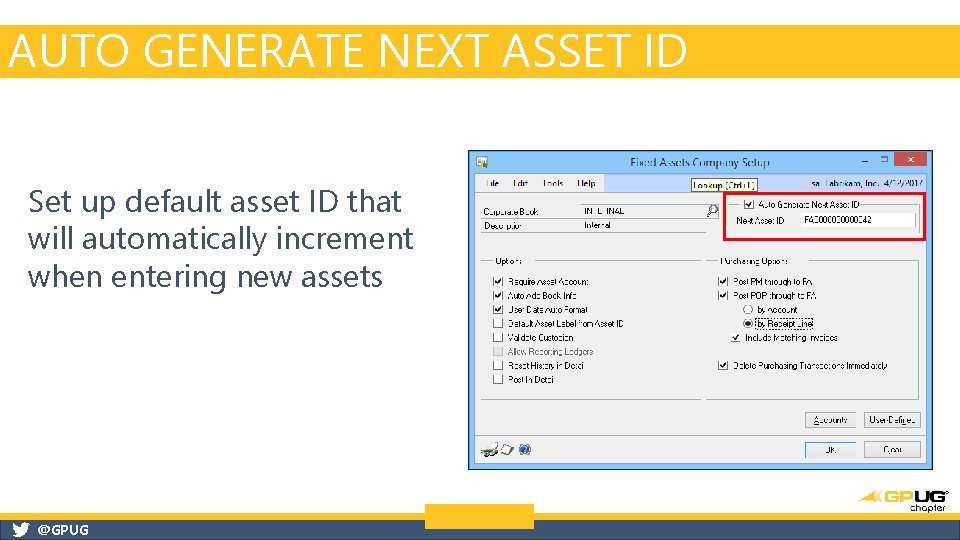Click the print icon in dialog footer

(x=489, y=450)
